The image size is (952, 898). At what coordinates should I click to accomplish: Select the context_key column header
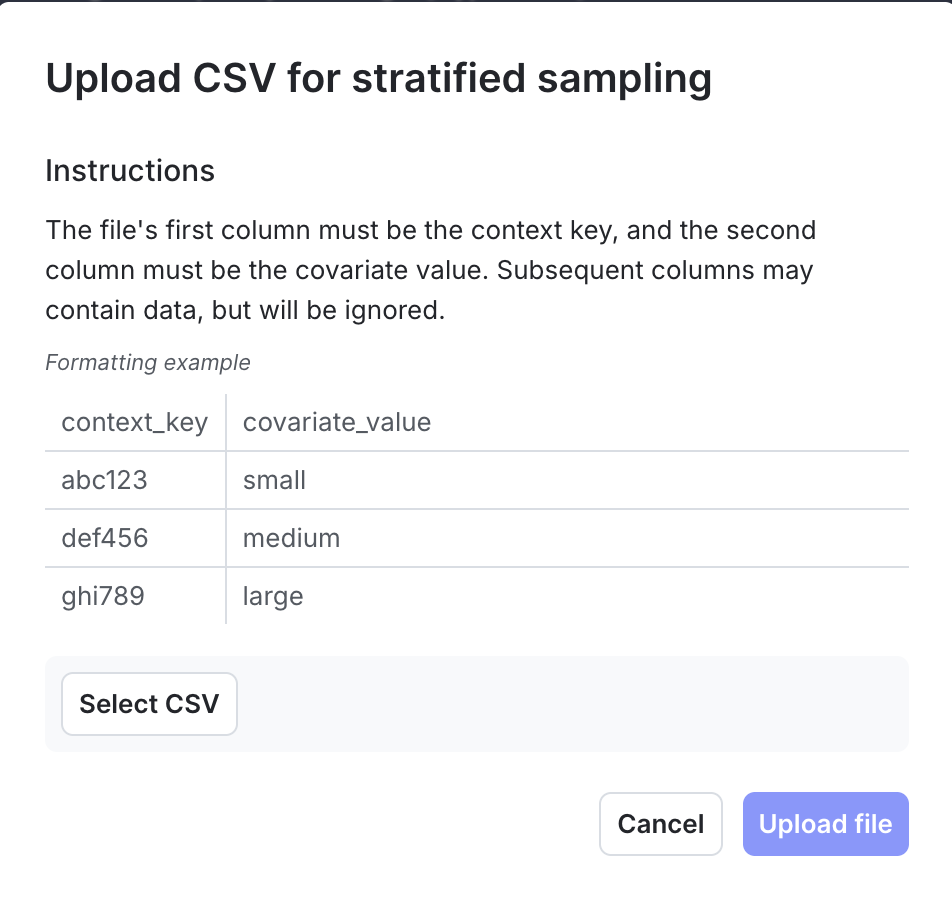(134, 422)
